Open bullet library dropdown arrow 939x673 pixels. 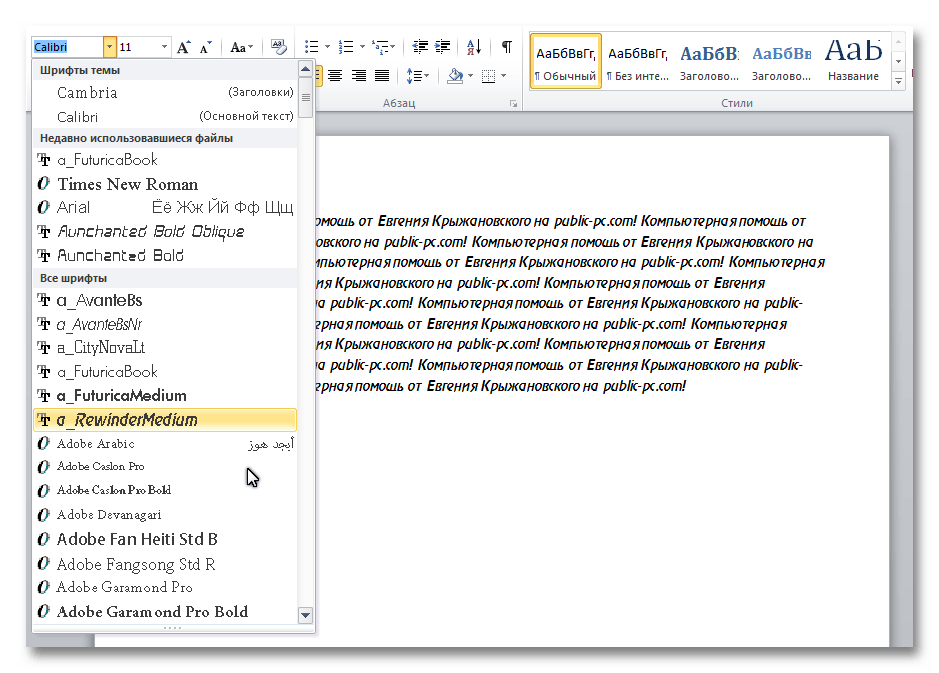click(327, 47)
